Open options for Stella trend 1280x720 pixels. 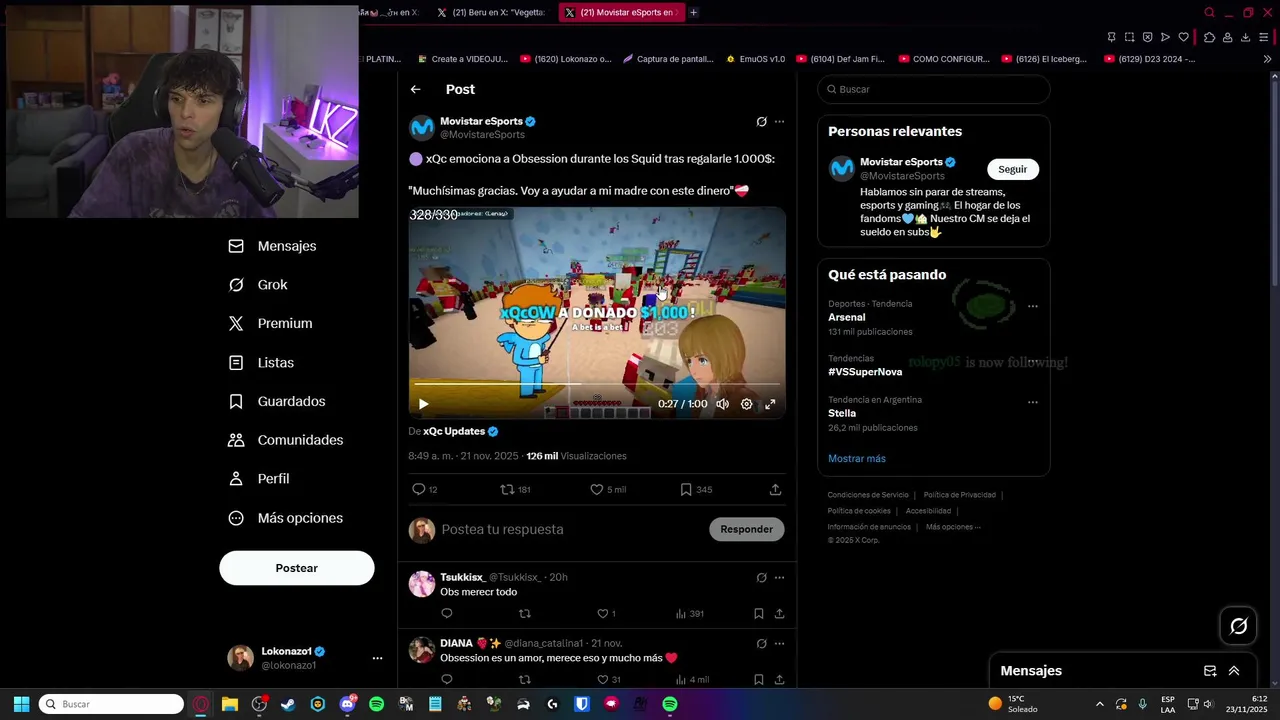[1033, 403]
